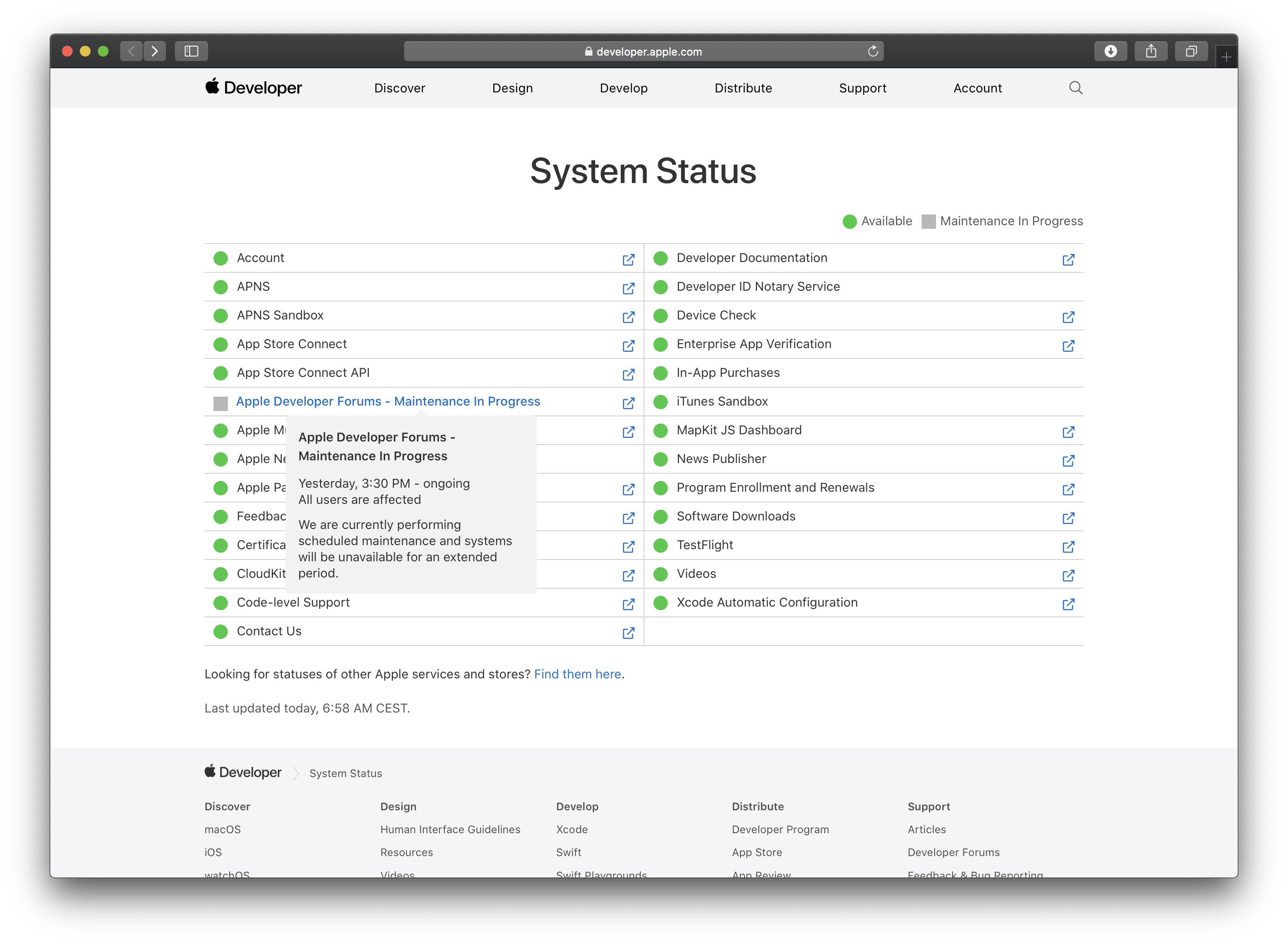The width and height of the screenshot is (1288, 944).
Task: Click Developer logo in footer breadcrumb
Action: coord(243,772)
